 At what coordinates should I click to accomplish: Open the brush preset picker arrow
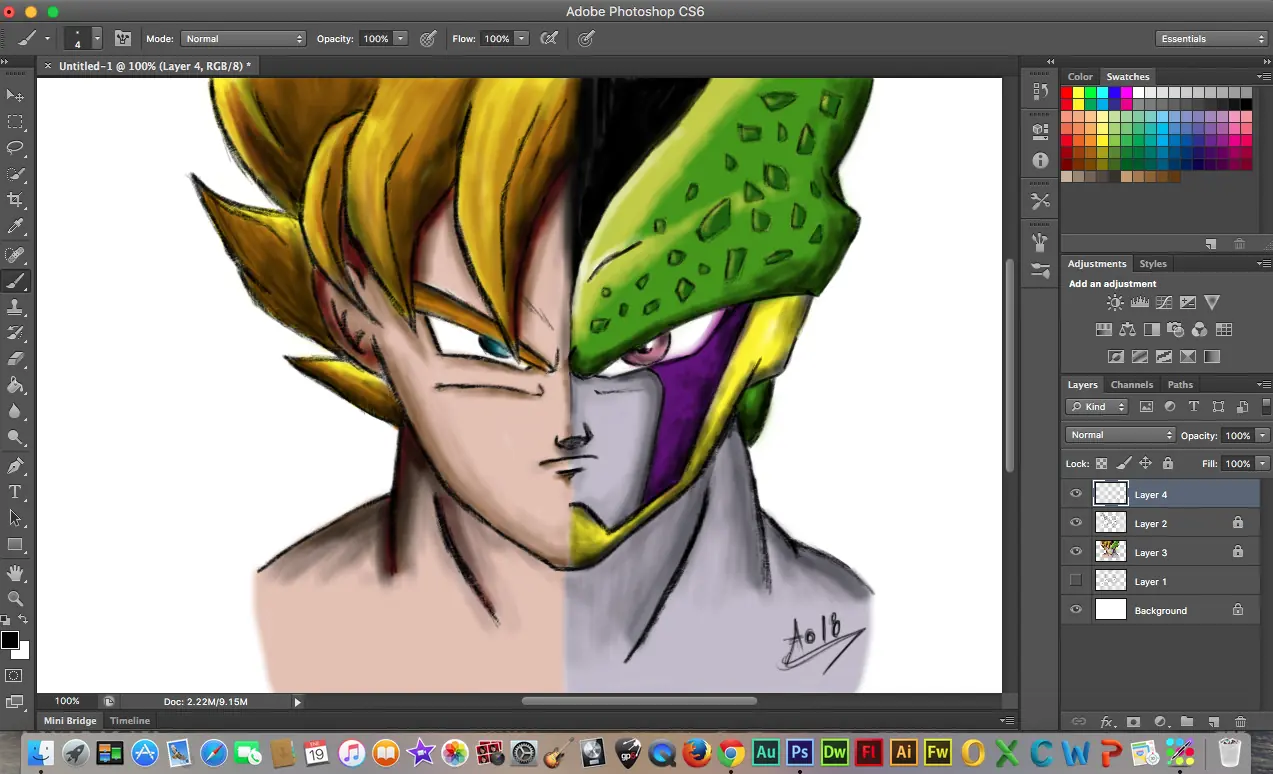click(x=97, y=38)
